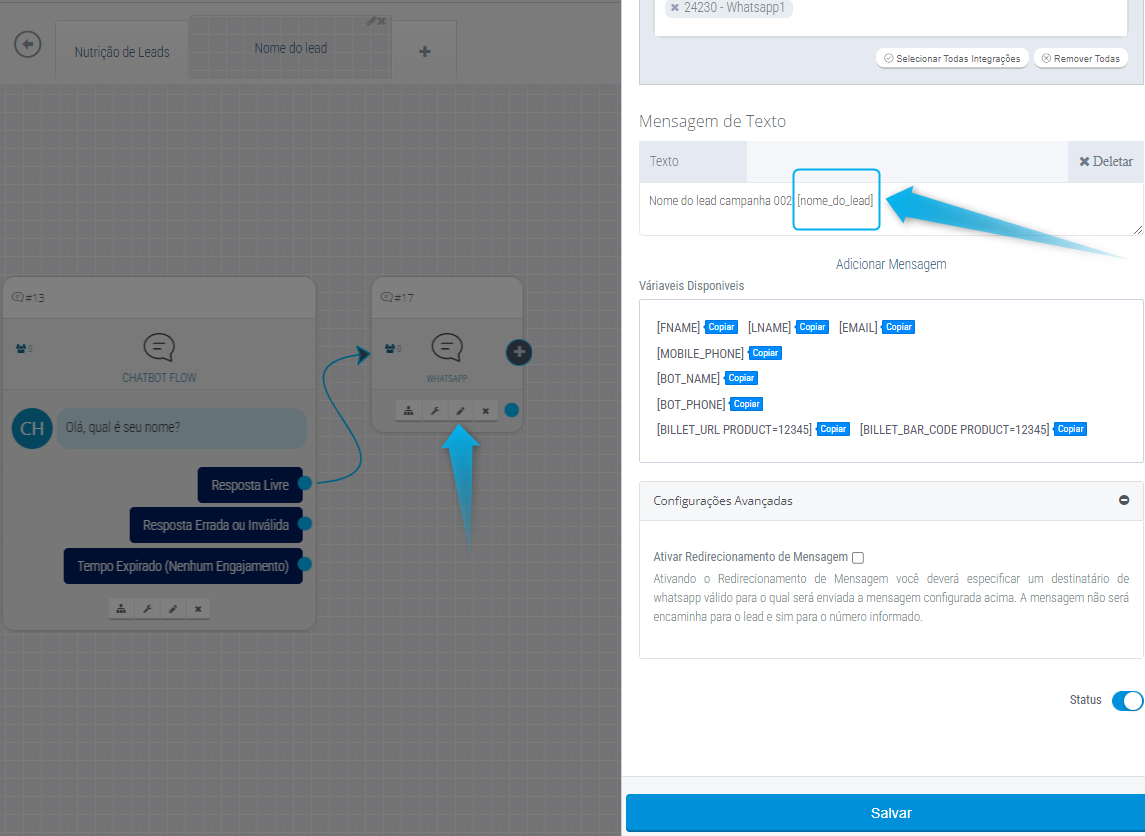
Task: Click Selecionar Todas Integrações
Action: pyautogui.click(x=952, y=59)
